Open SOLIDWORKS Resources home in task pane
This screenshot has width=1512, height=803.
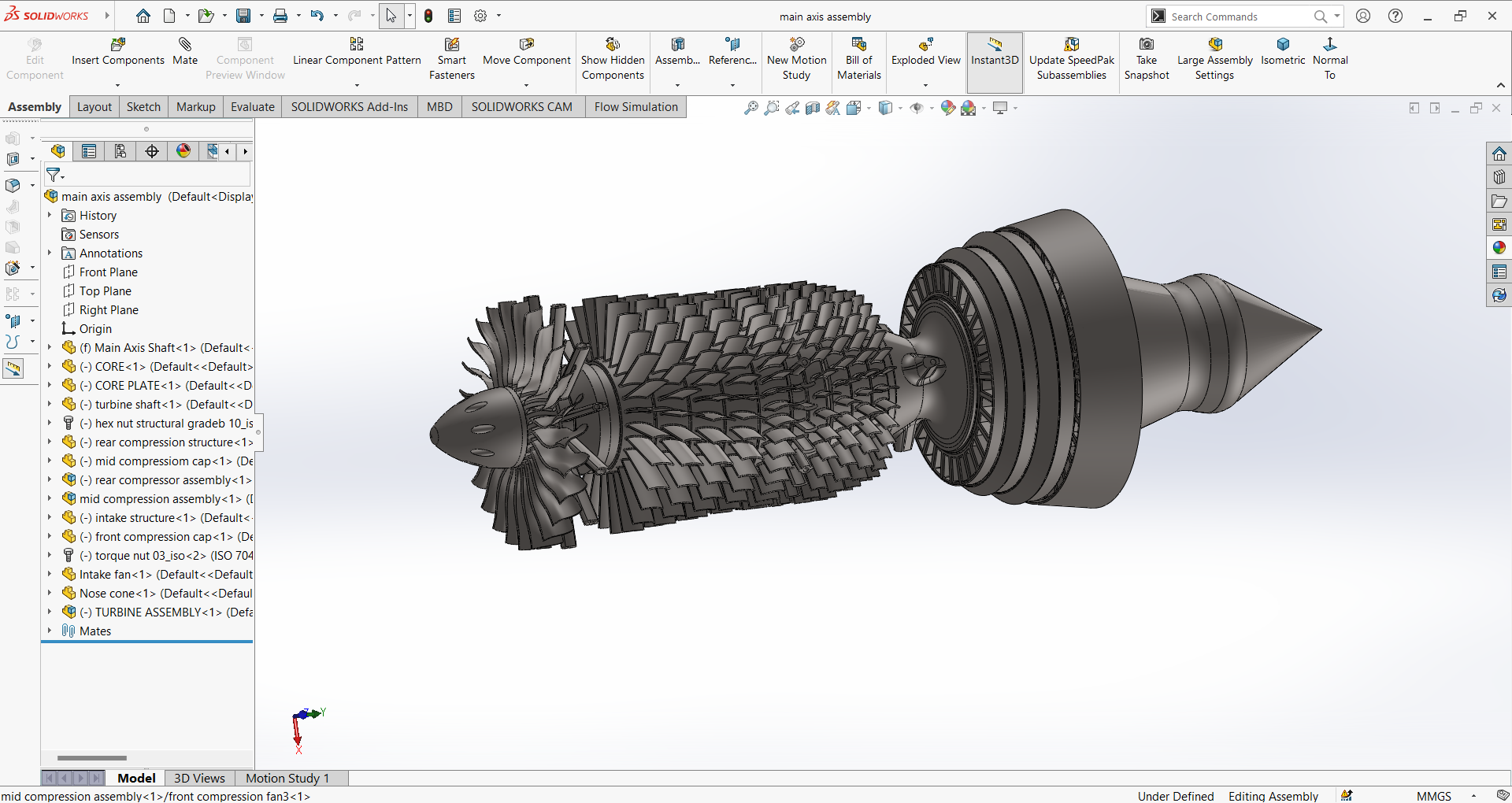[x=1499, y=154]
